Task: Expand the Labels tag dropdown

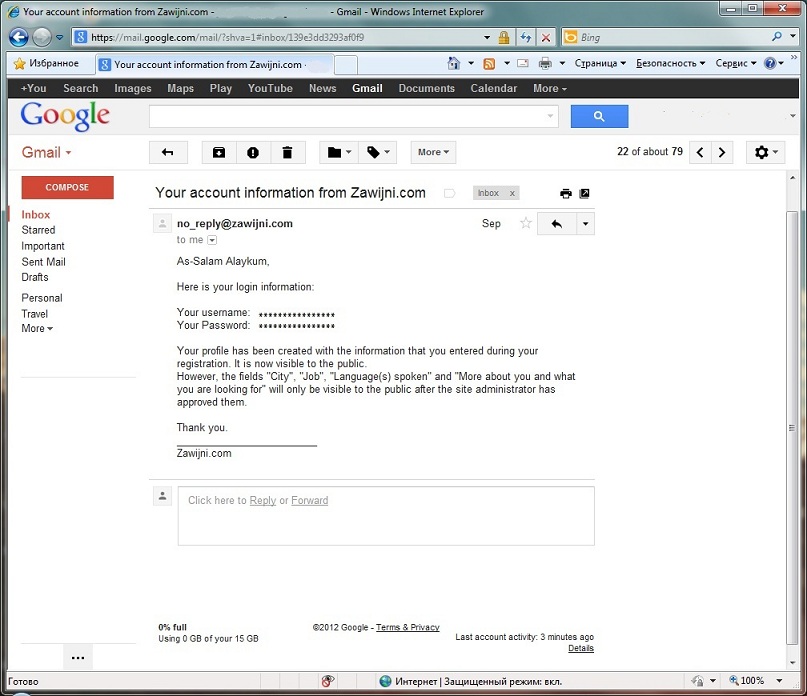Action: click(379, 152)
